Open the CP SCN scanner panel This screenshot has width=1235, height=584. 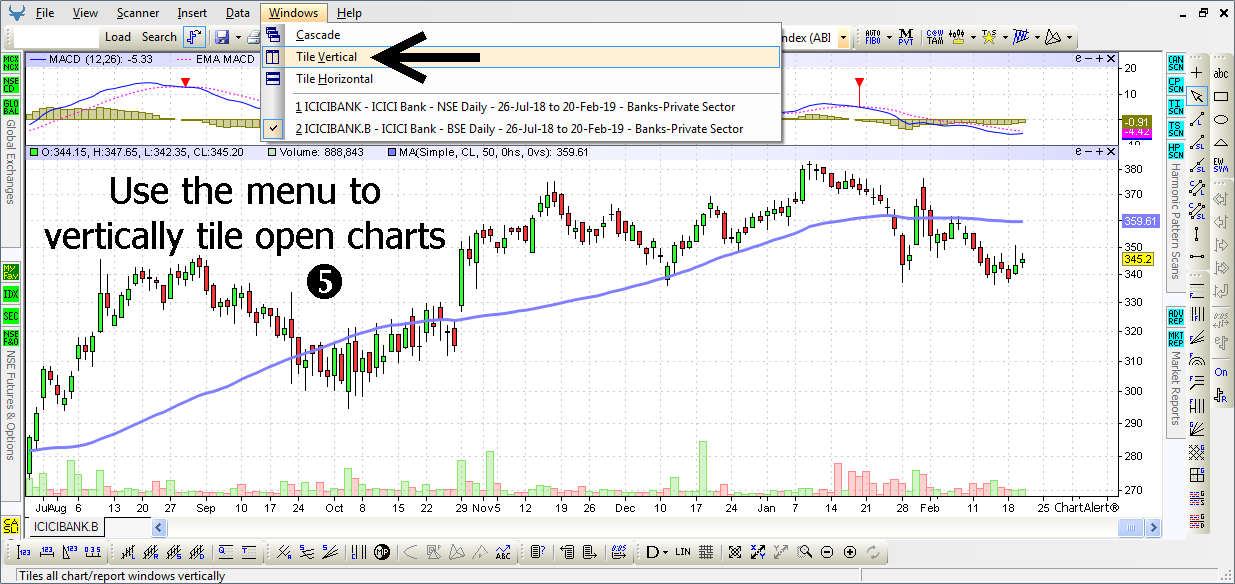pyautogui.click(x=1176, y=85)
